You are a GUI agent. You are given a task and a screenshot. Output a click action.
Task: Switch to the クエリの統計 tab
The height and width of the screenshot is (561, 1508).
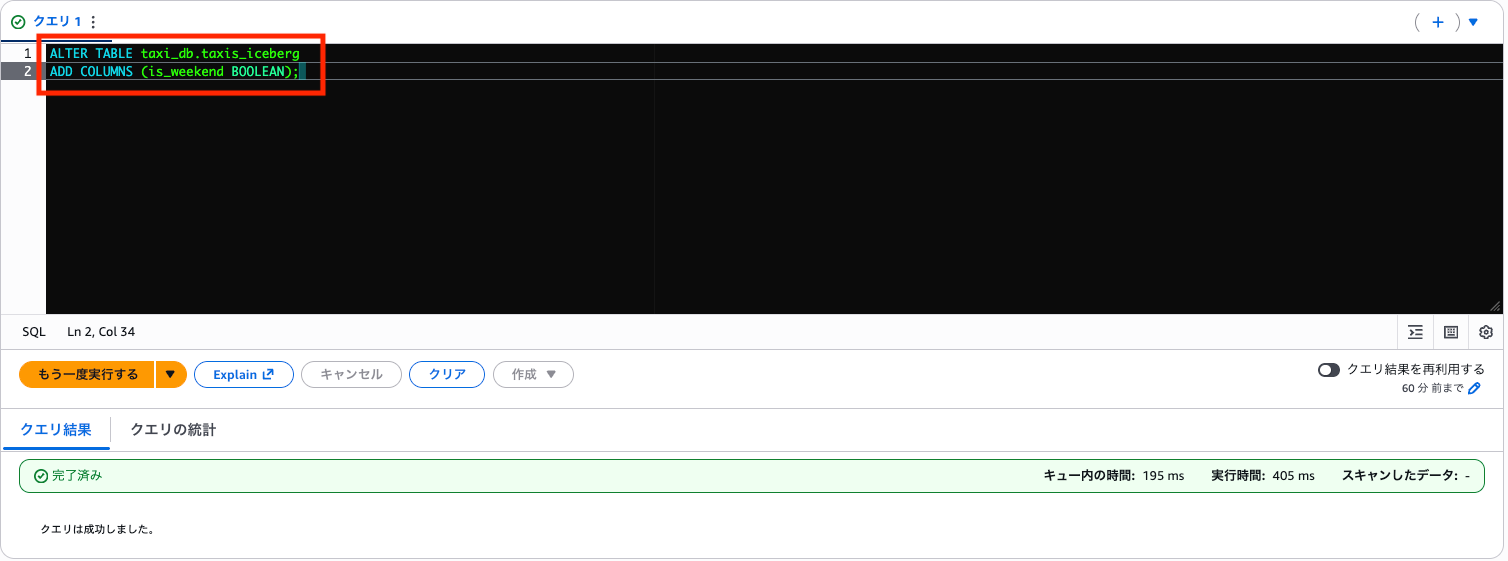(173, 430)
